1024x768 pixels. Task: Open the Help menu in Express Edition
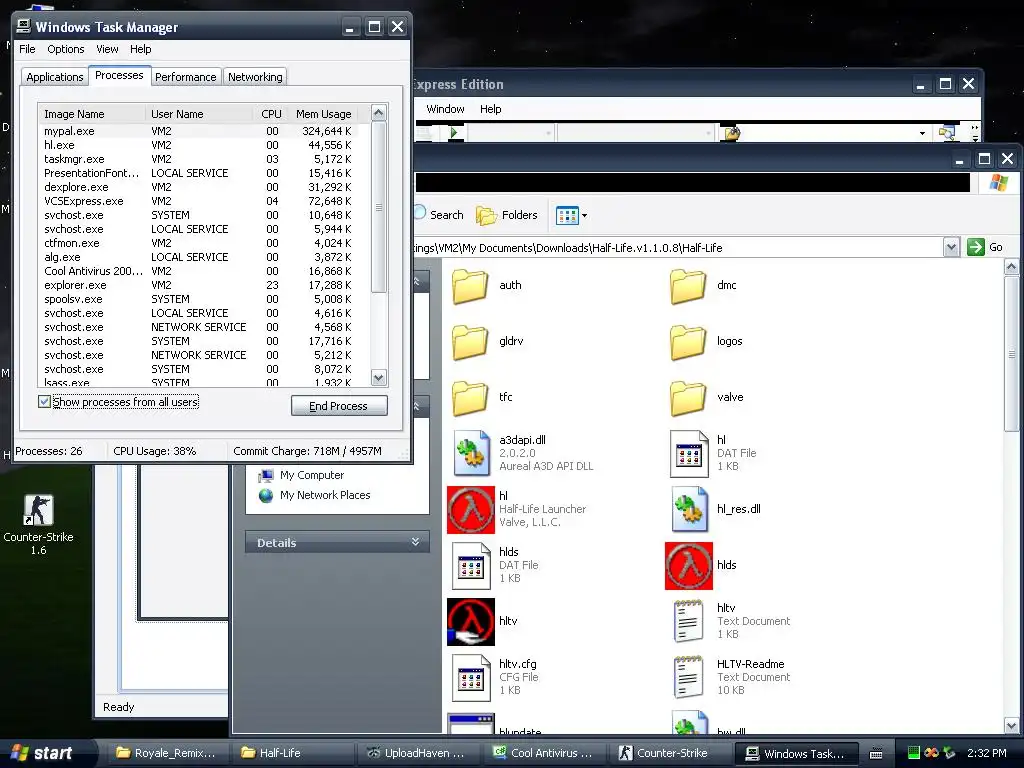pyautogui.click(x=490, y=109)
